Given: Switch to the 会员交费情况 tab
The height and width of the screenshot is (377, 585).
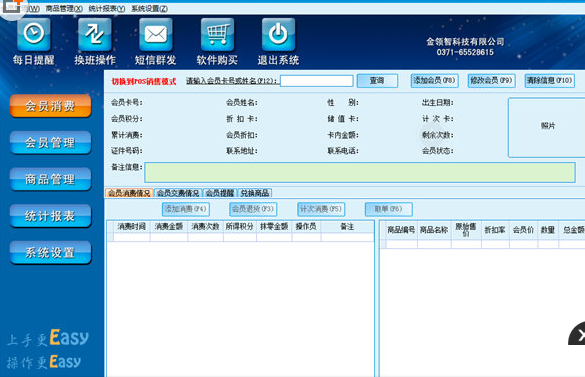Looking at the screenshot, I should 178,193.
